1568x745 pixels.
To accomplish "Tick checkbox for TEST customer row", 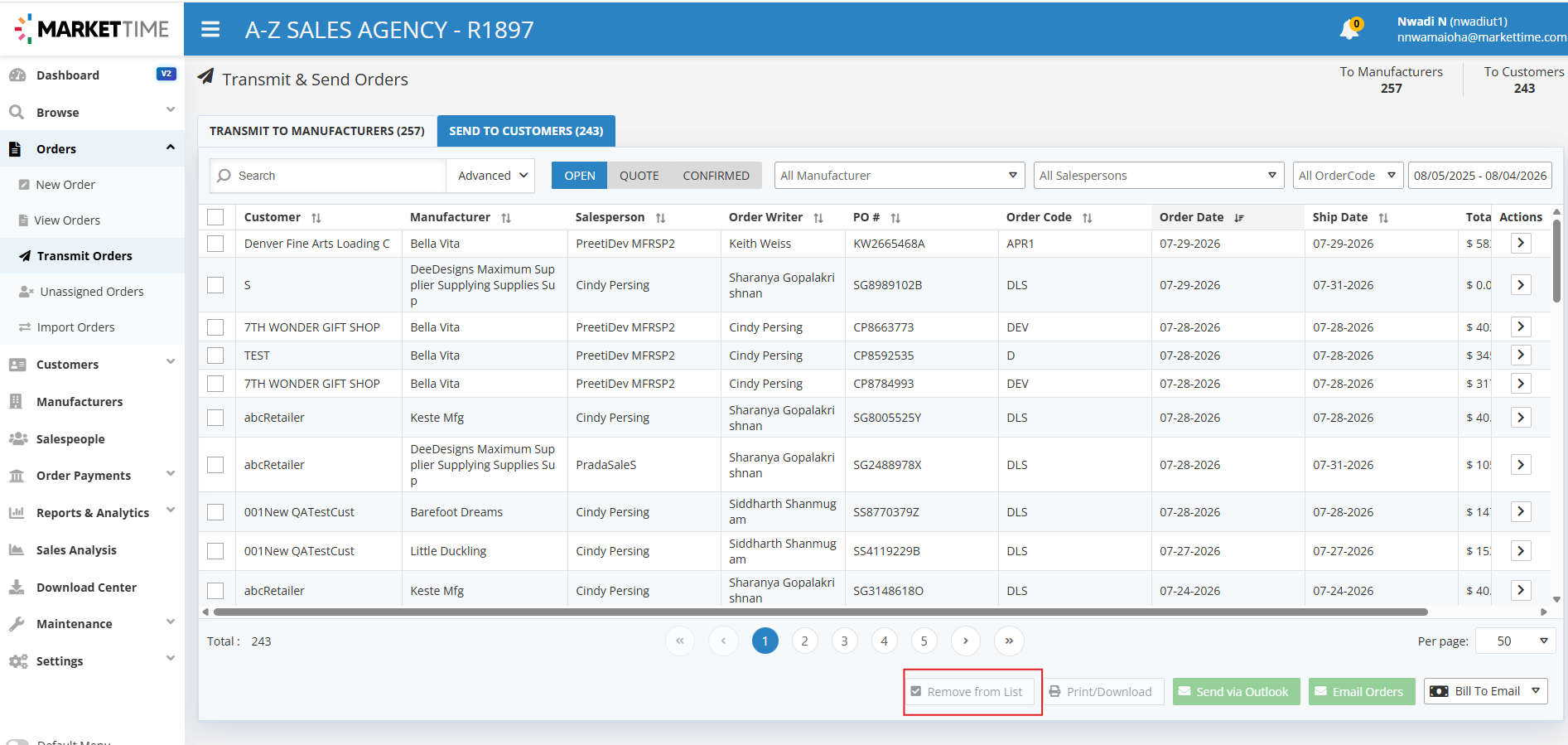I will coord(215,356).
